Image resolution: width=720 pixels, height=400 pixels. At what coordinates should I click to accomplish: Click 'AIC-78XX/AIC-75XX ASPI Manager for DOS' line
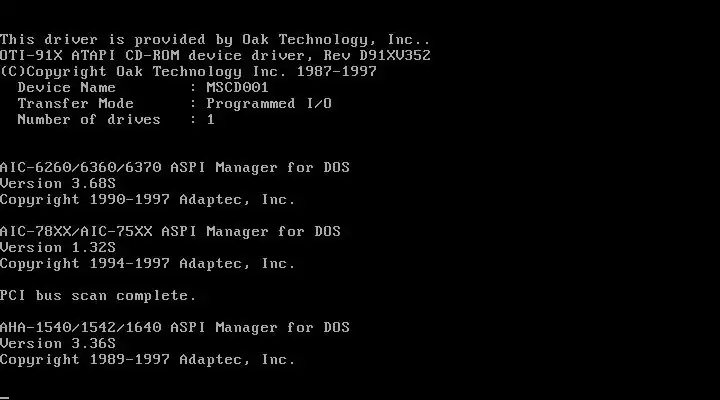tap(170, 231)
